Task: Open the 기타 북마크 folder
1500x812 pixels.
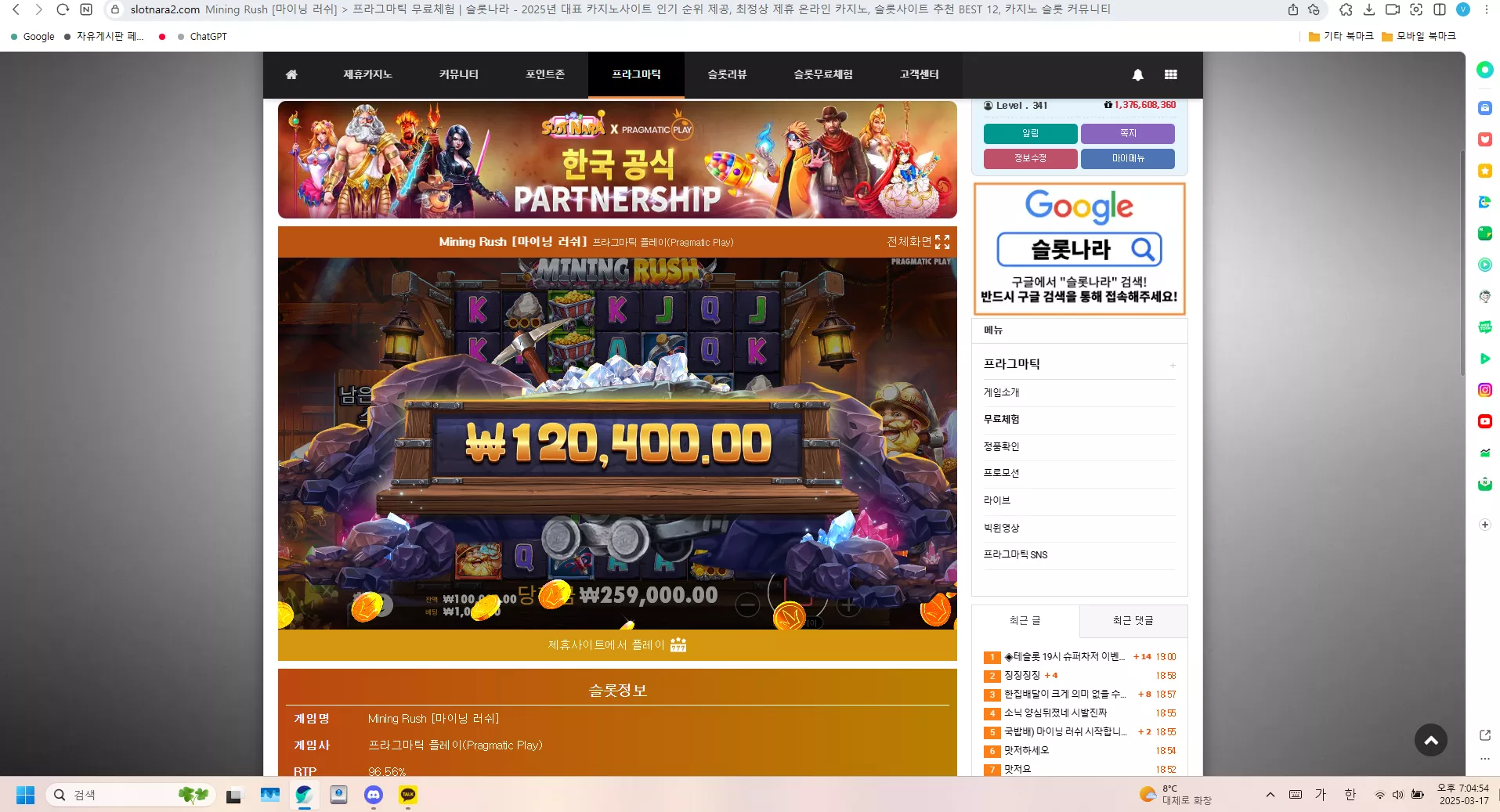Action: pos(1341,37)
